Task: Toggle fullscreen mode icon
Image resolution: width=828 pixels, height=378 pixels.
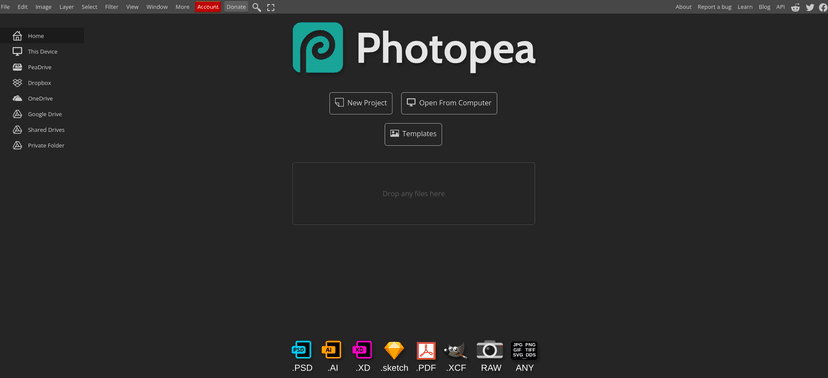Action: point(271,7)
